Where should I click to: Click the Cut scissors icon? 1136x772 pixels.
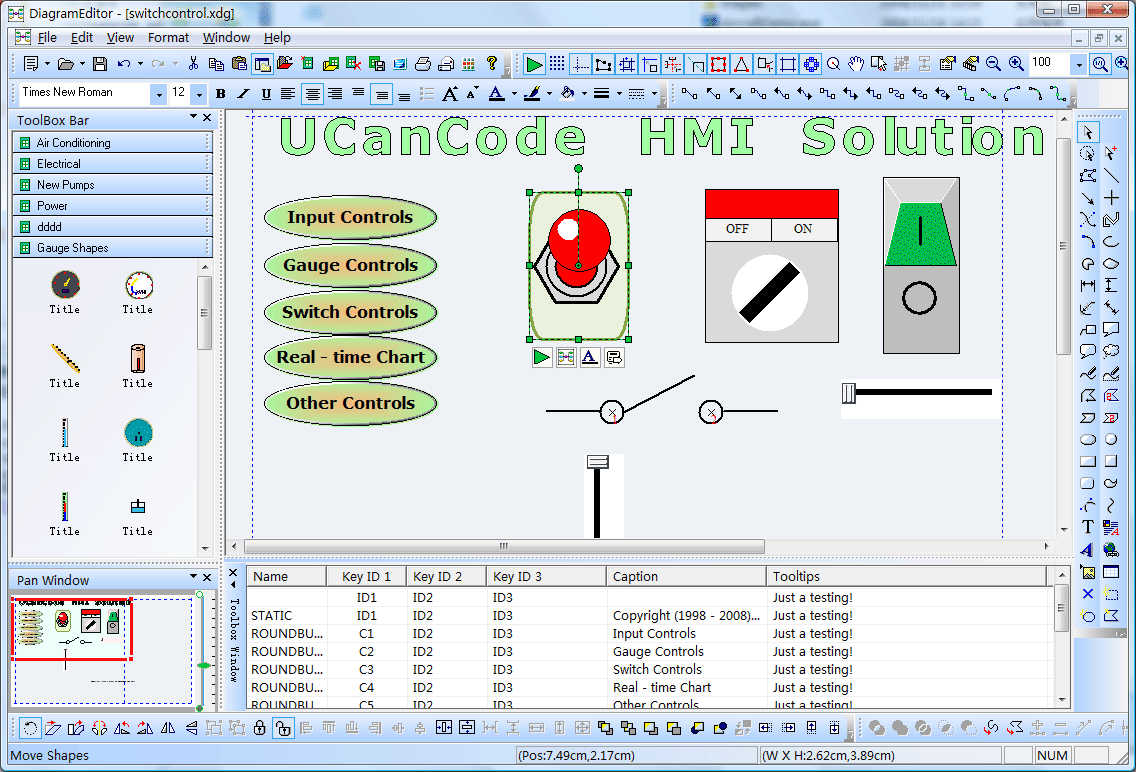click(193, 64)
